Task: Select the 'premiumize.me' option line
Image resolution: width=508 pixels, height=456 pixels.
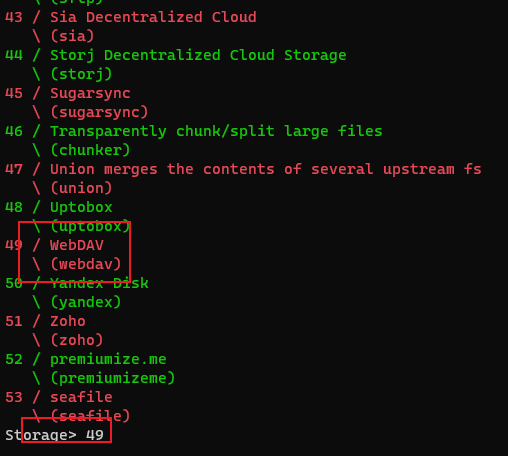Action: [86, 359]
